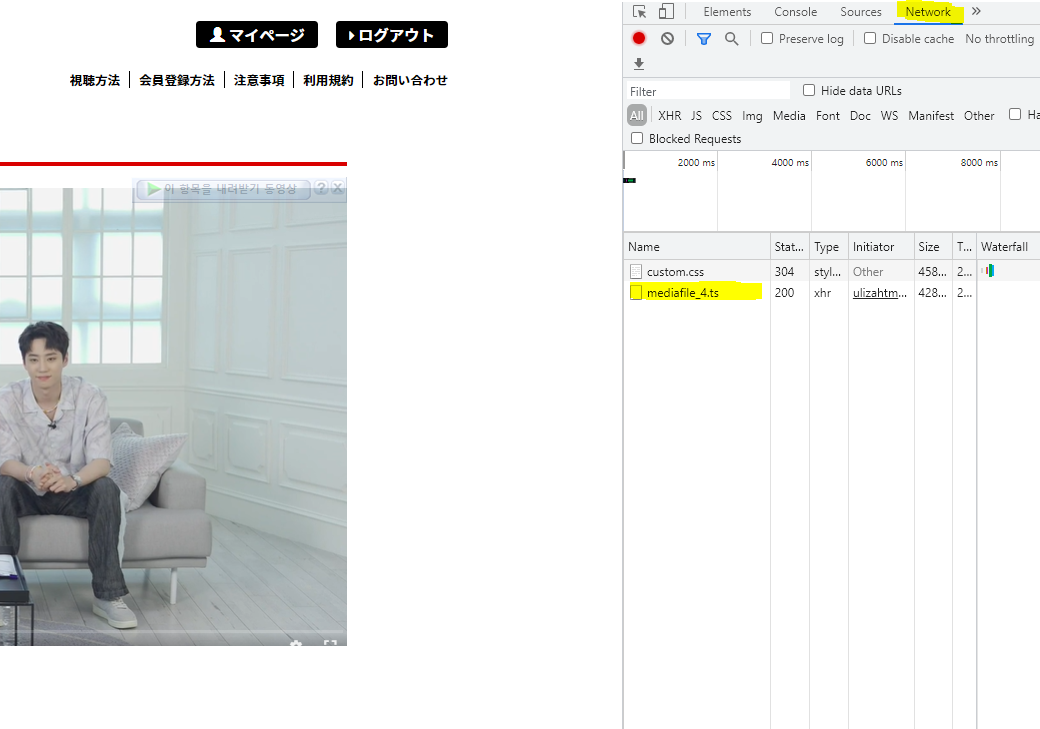1040x729 pixels.
Task: Open the 利用規約 link
Action: (x=328, y=80)
